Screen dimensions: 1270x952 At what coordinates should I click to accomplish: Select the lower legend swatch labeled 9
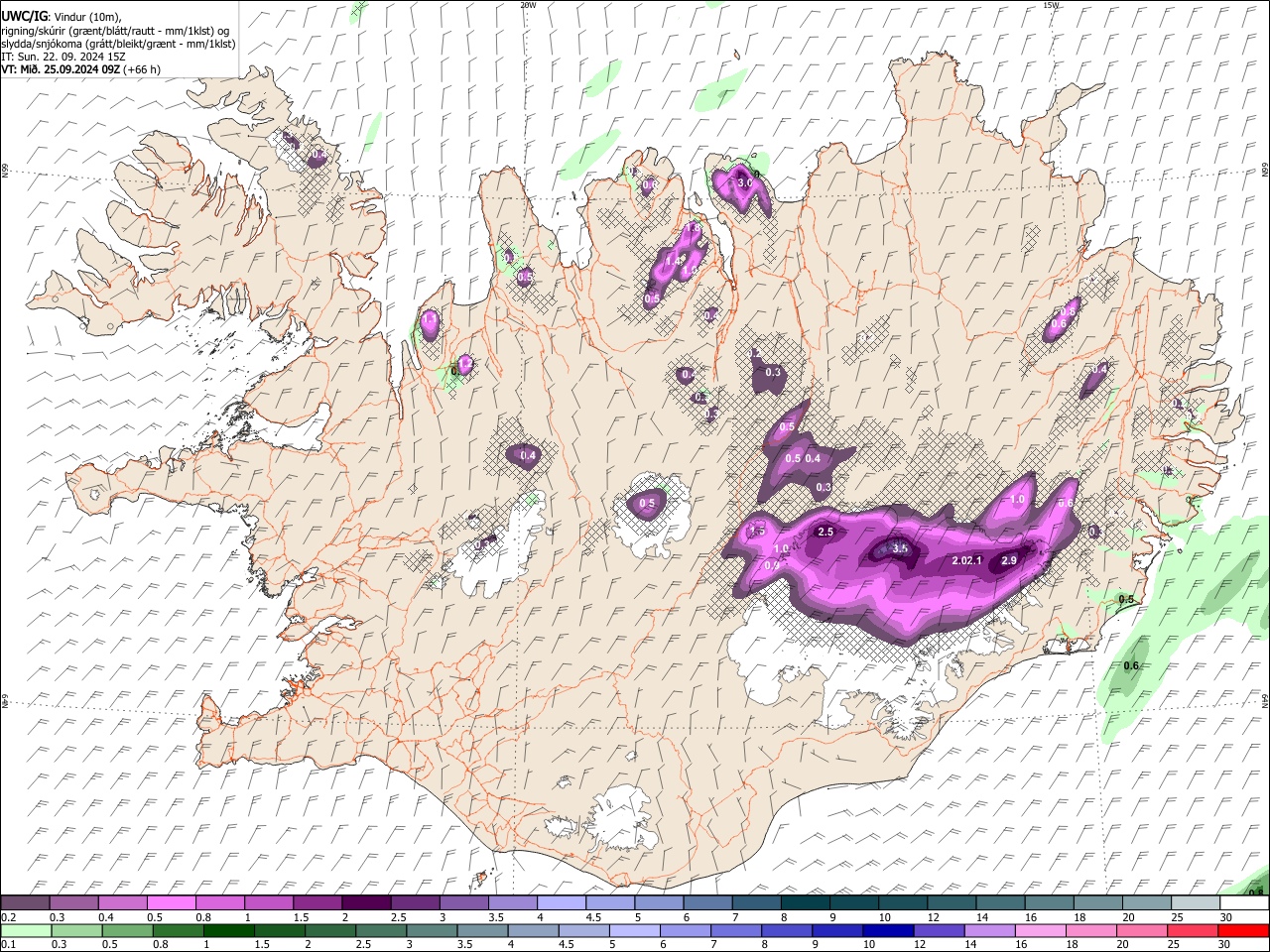click(837, 930)
